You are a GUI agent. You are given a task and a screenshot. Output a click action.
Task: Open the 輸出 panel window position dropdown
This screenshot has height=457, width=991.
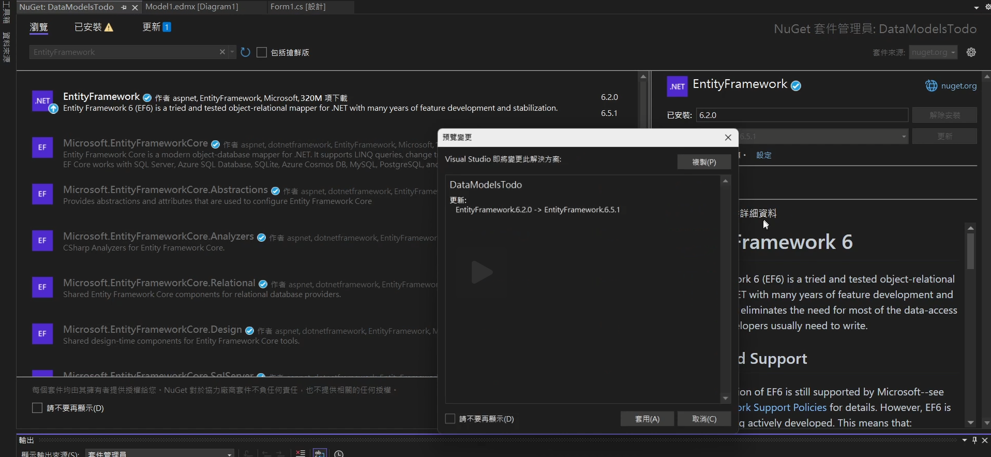pyautogui.click(x=964, y=440)
